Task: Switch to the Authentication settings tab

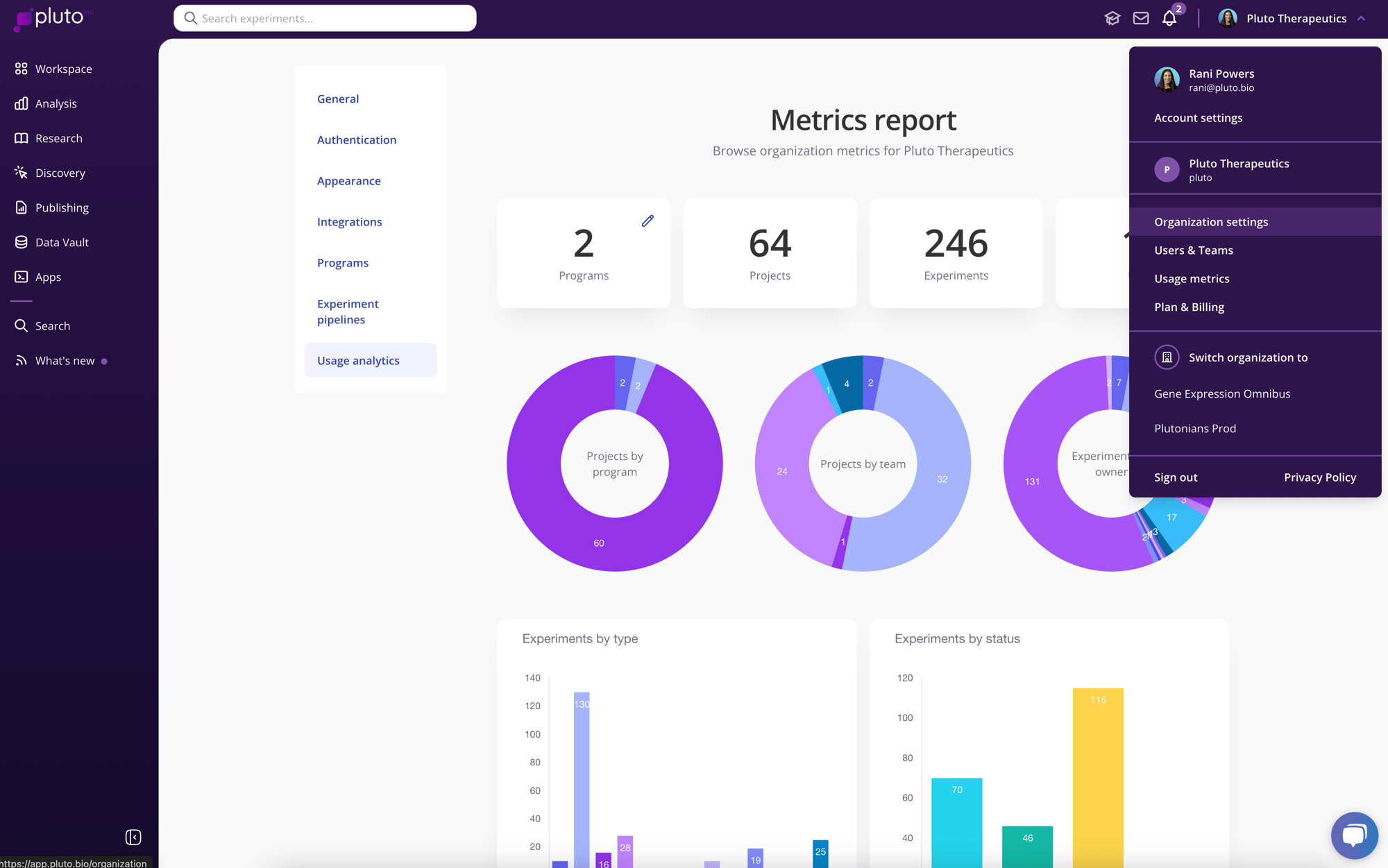Action: [x=357, y=140]
